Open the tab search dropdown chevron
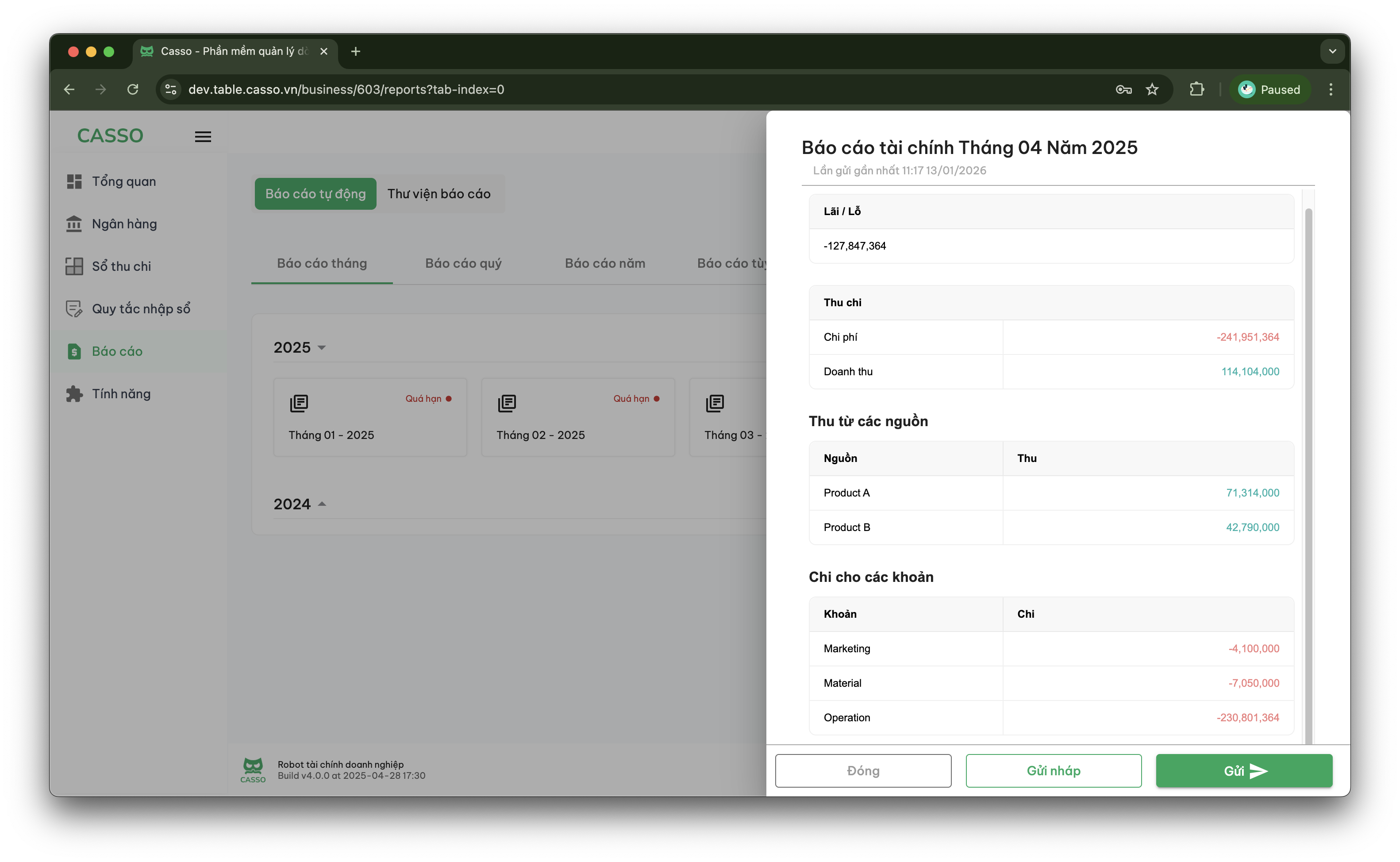The image size is (1400, 862). point(1332,51)
